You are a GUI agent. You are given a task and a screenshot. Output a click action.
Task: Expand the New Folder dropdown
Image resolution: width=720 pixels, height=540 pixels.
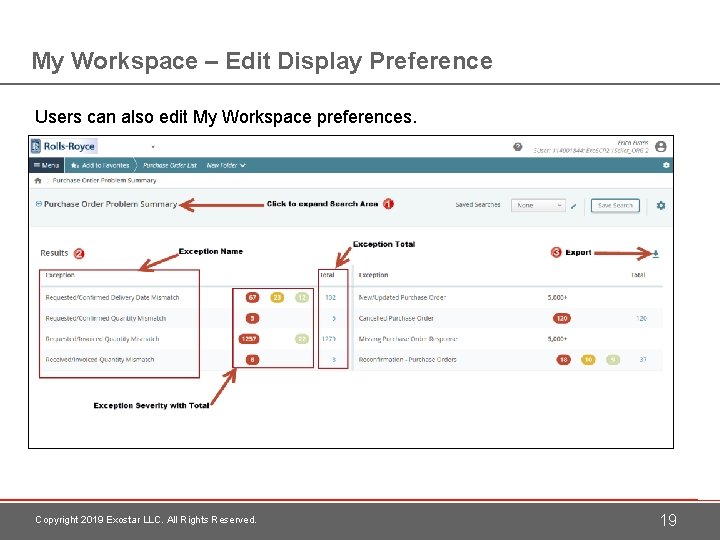pos(226,165)
